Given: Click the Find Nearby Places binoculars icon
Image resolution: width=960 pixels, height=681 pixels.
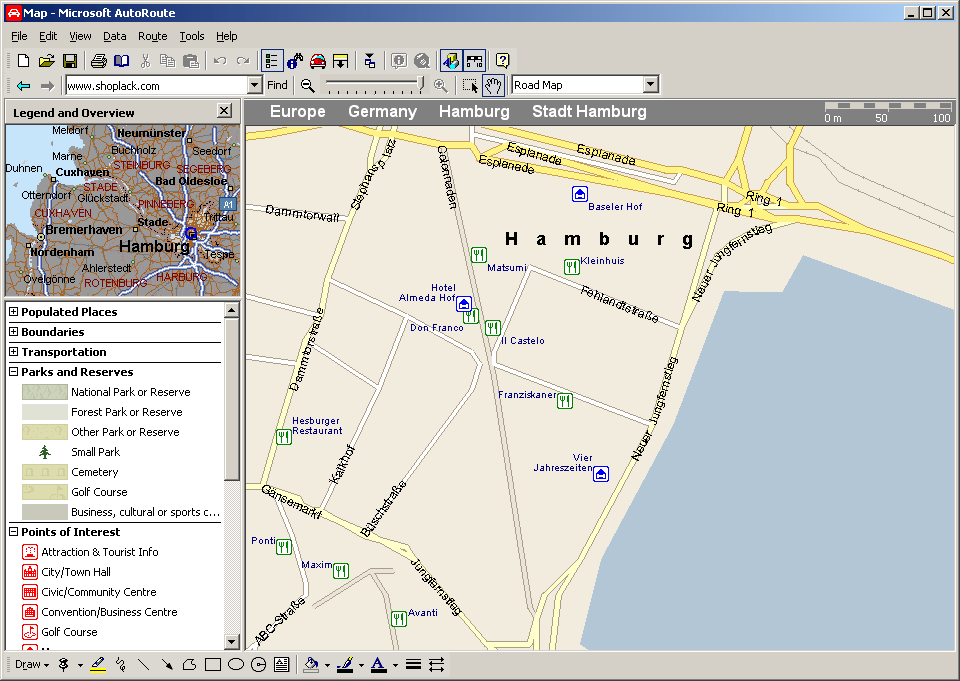Looking at the screenshot, I should tap(295, 61).
